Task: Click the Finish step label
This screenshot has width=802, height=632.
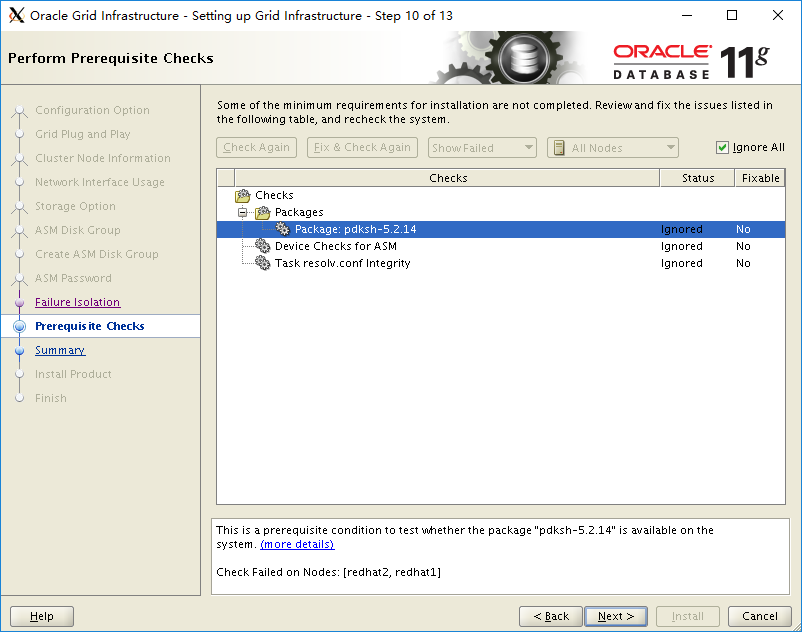Action: (x=51, y=398)
